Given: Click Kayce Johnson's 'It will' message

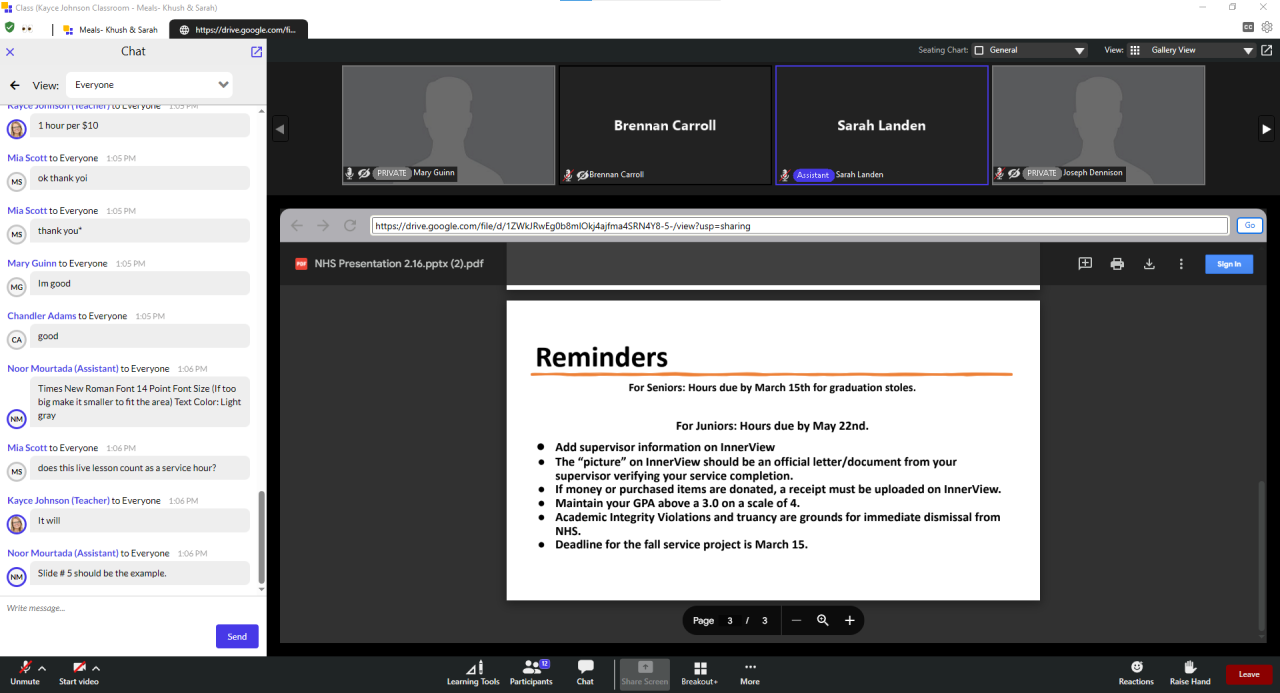Looking at the screenshot, I should point(140,520).
